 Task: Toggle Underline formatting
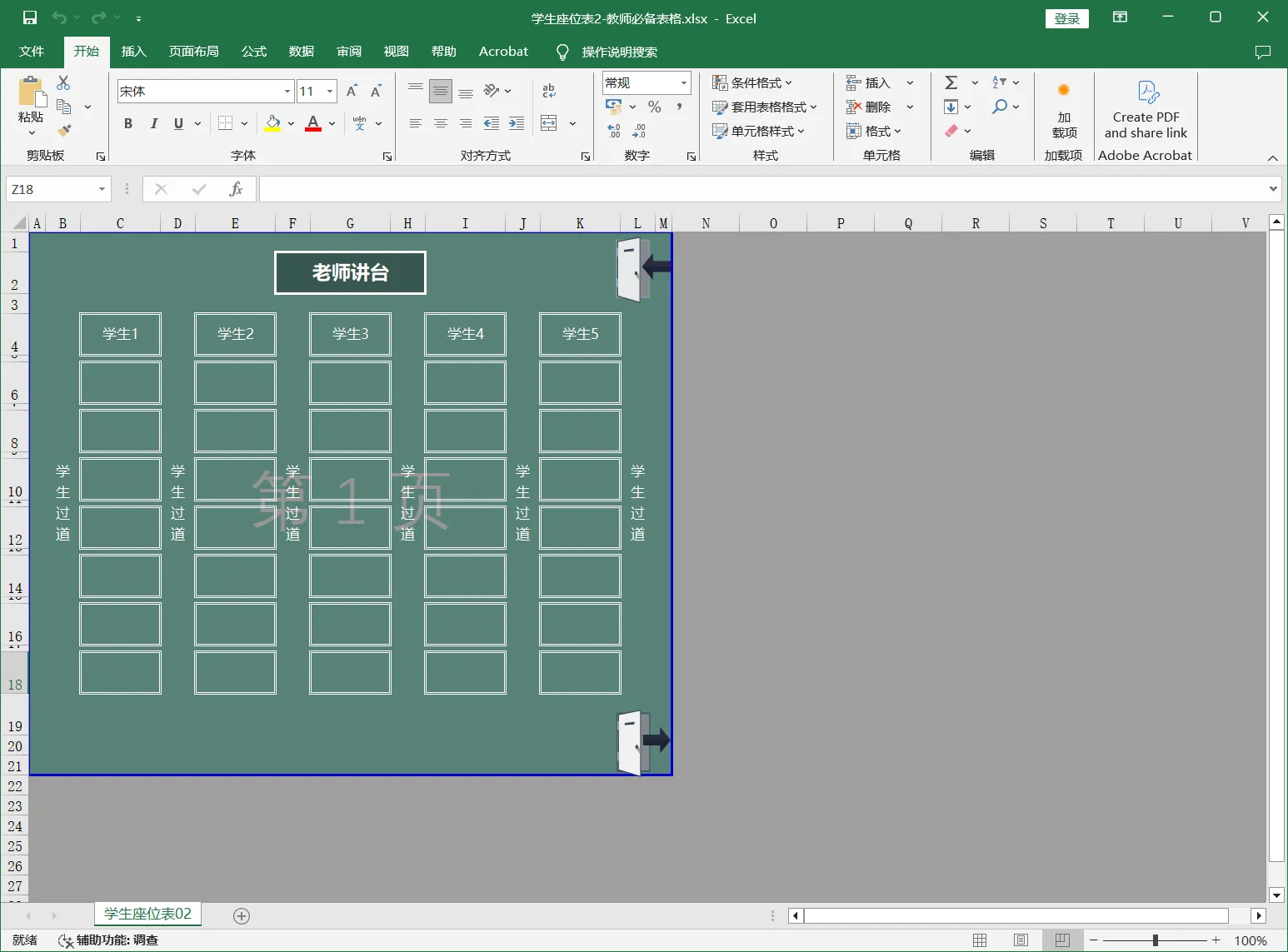(178, 123)
